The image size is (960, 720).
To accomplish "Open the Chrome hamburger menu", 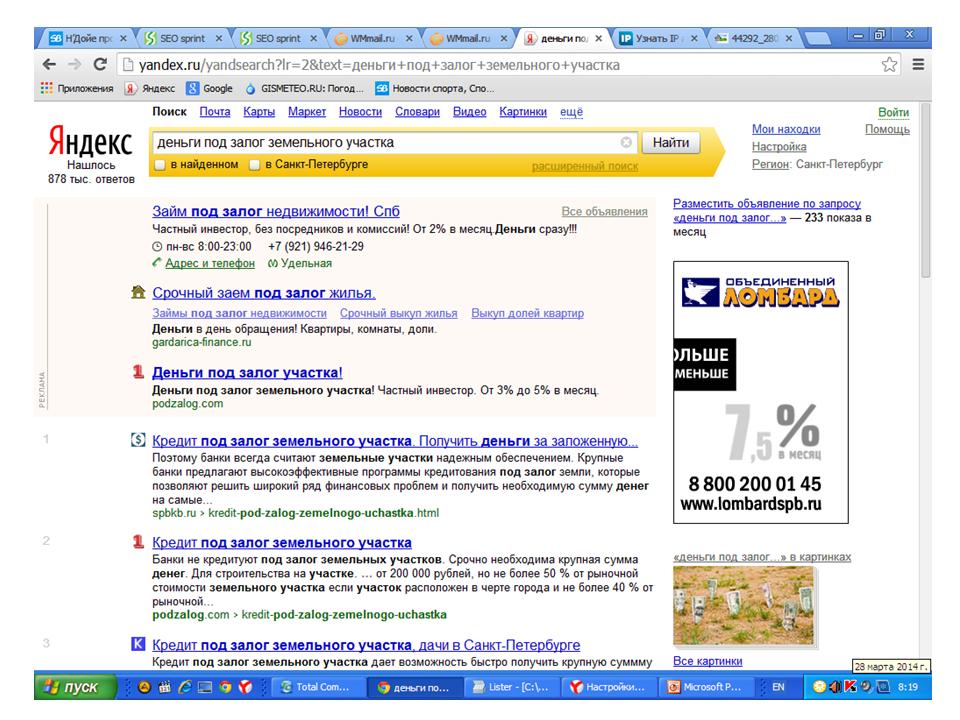I will click(x=918, y=64).
